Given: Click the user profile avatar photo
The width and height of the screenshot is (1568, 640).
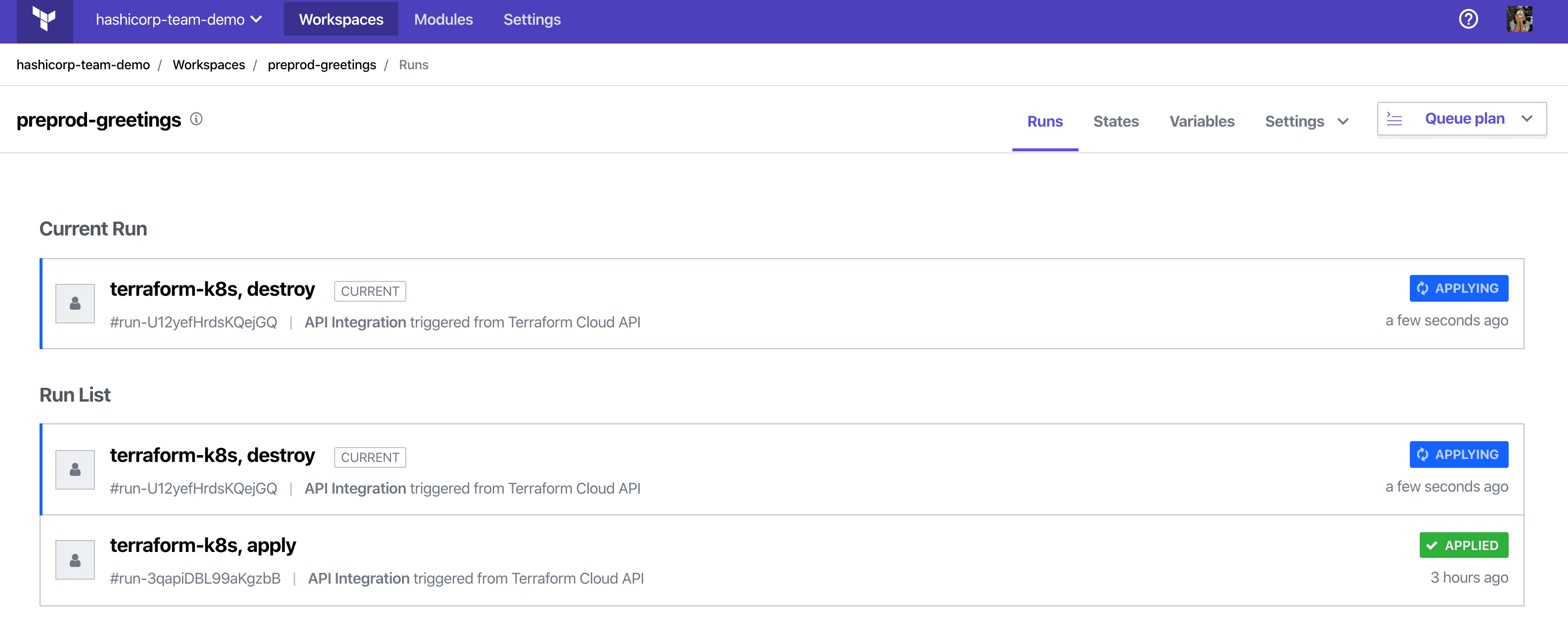Looking at the screenshot, I should [x=1520, y=19].
